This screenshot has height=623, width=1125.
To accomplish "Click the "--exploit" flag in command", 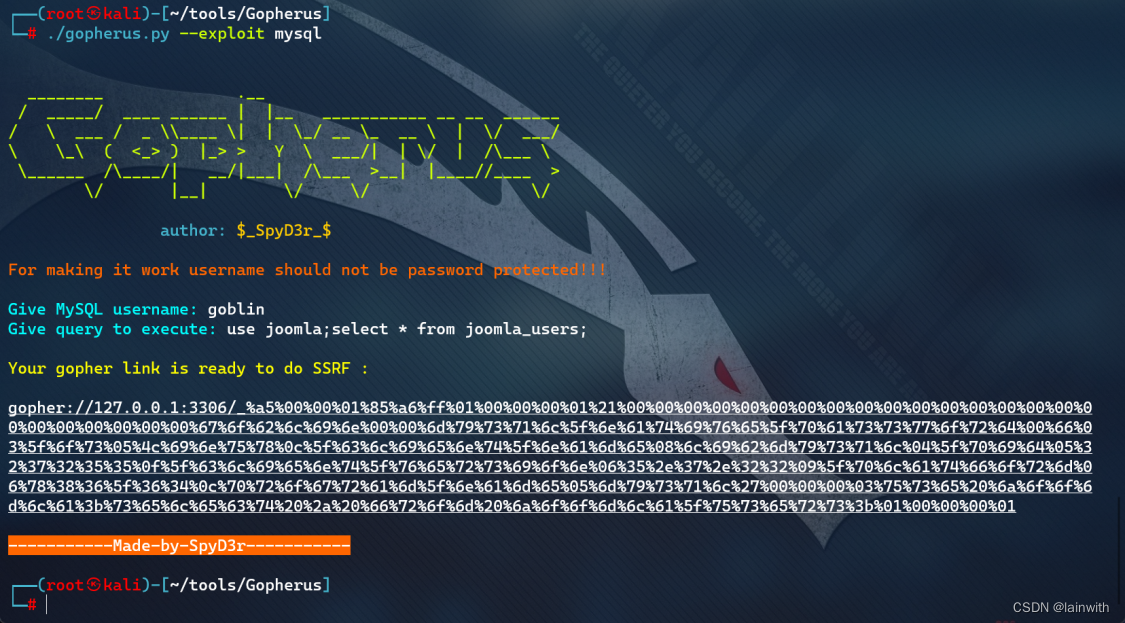I will pos(222,34).
